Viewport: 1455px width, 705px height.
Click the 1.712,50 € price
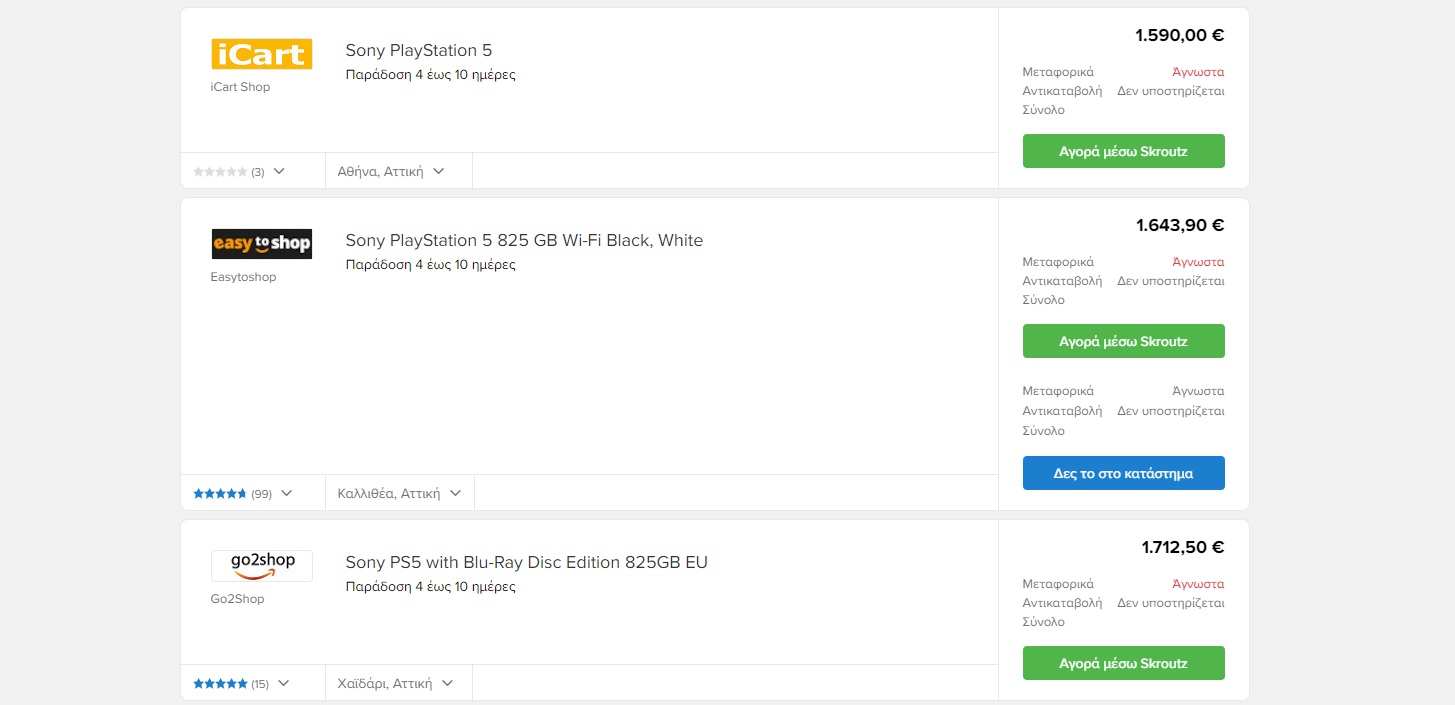click(x=1183, y=547)
